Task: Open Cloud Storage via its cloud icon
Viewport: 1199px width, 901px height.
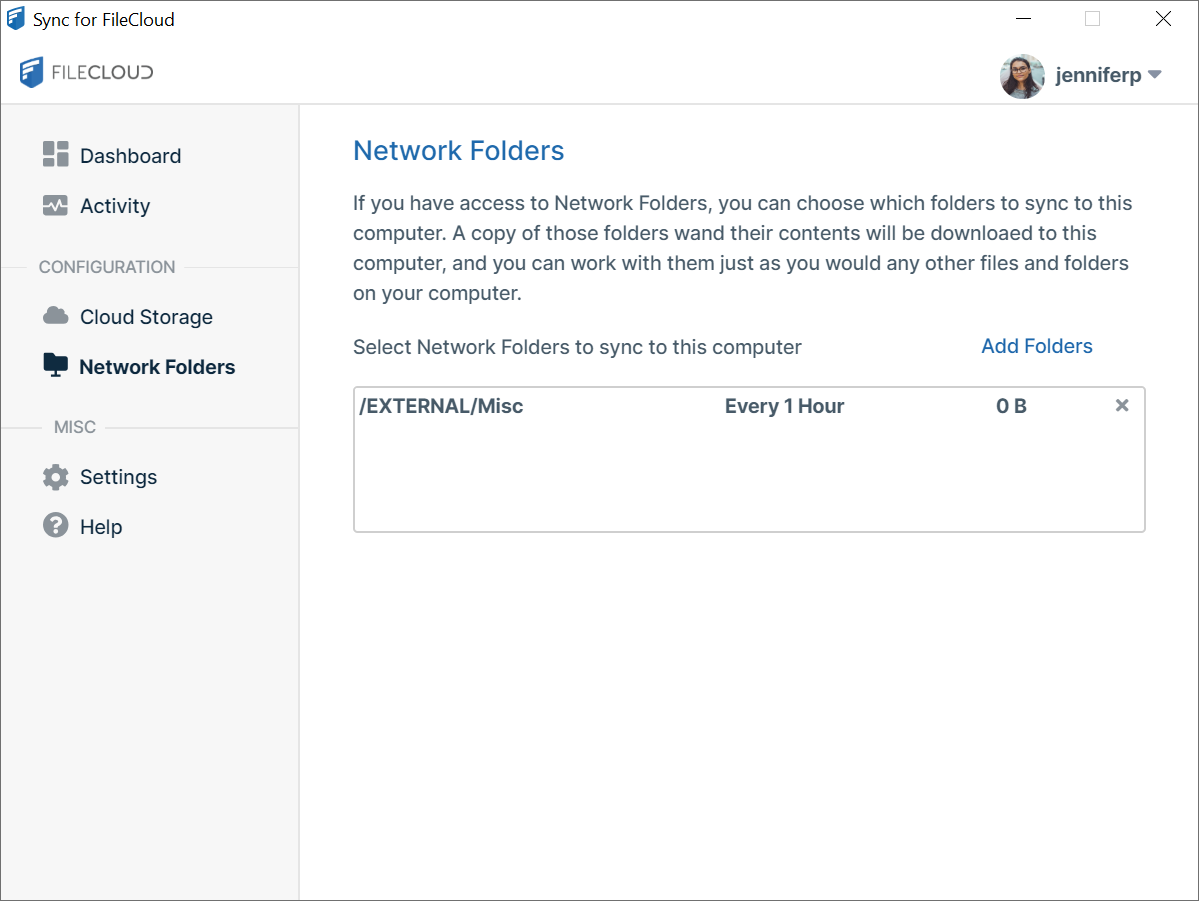Action: tap(55, 316)
